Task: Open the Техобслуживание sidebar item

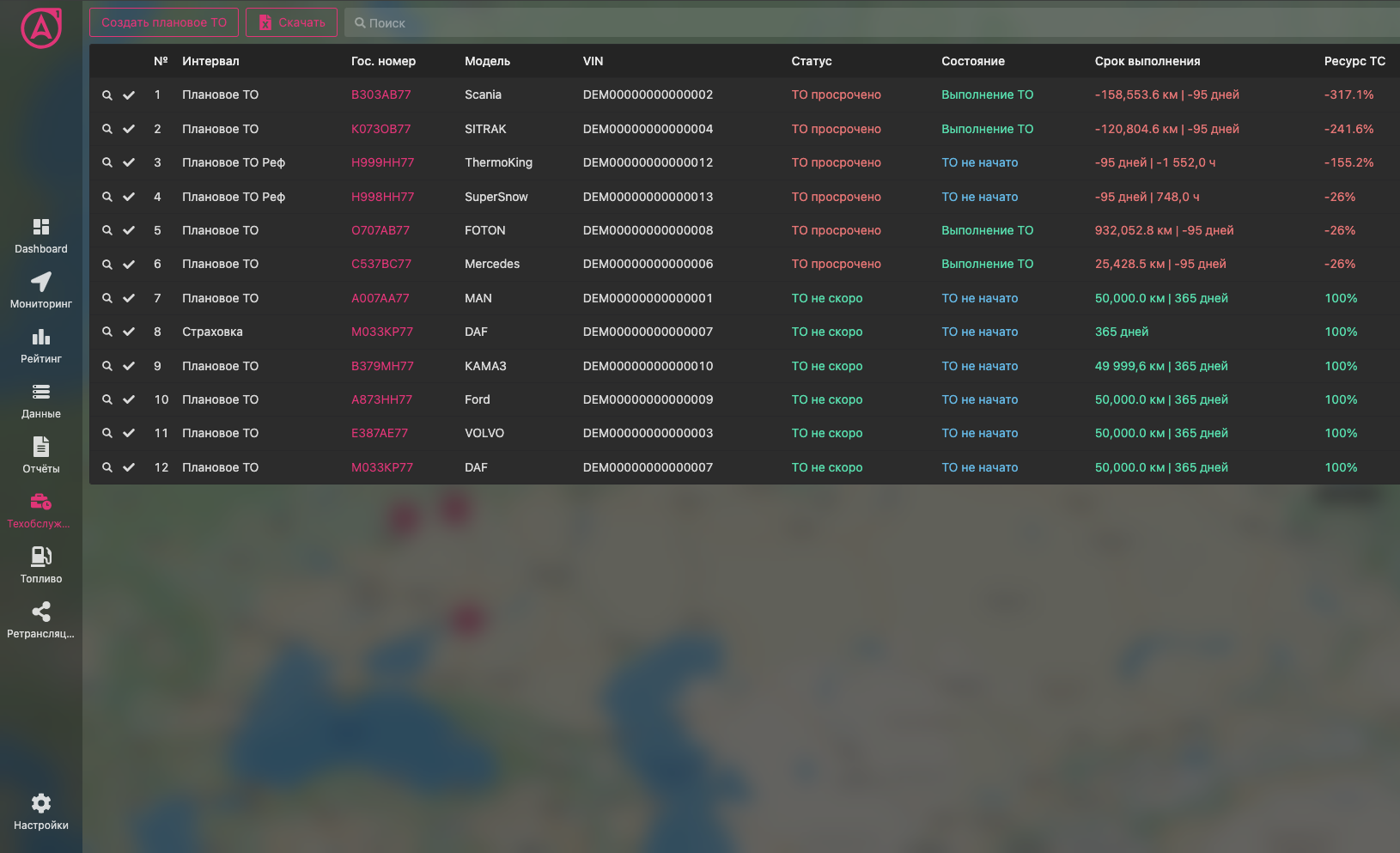Action: click(x=40, y=503)
